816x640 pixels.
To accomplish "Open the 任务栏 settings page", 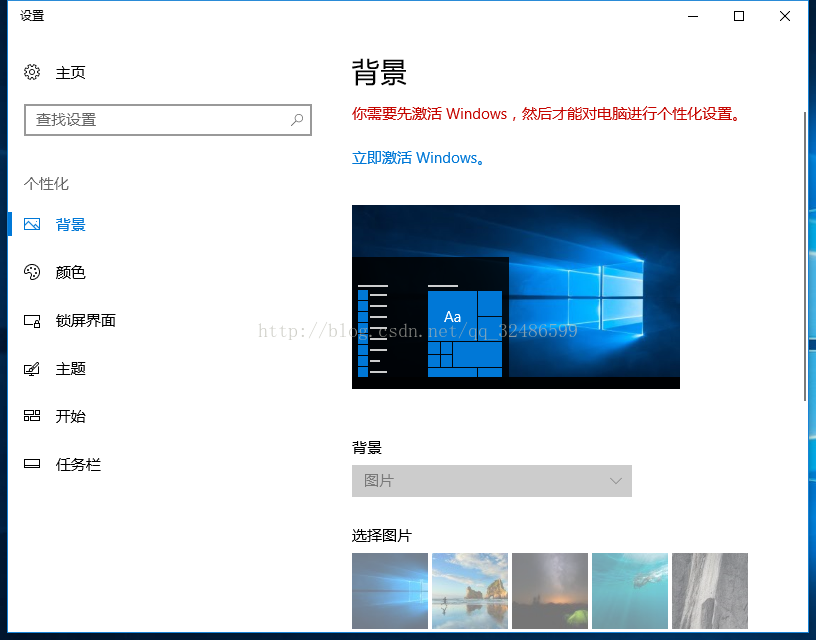I will [x=78, y=464].
